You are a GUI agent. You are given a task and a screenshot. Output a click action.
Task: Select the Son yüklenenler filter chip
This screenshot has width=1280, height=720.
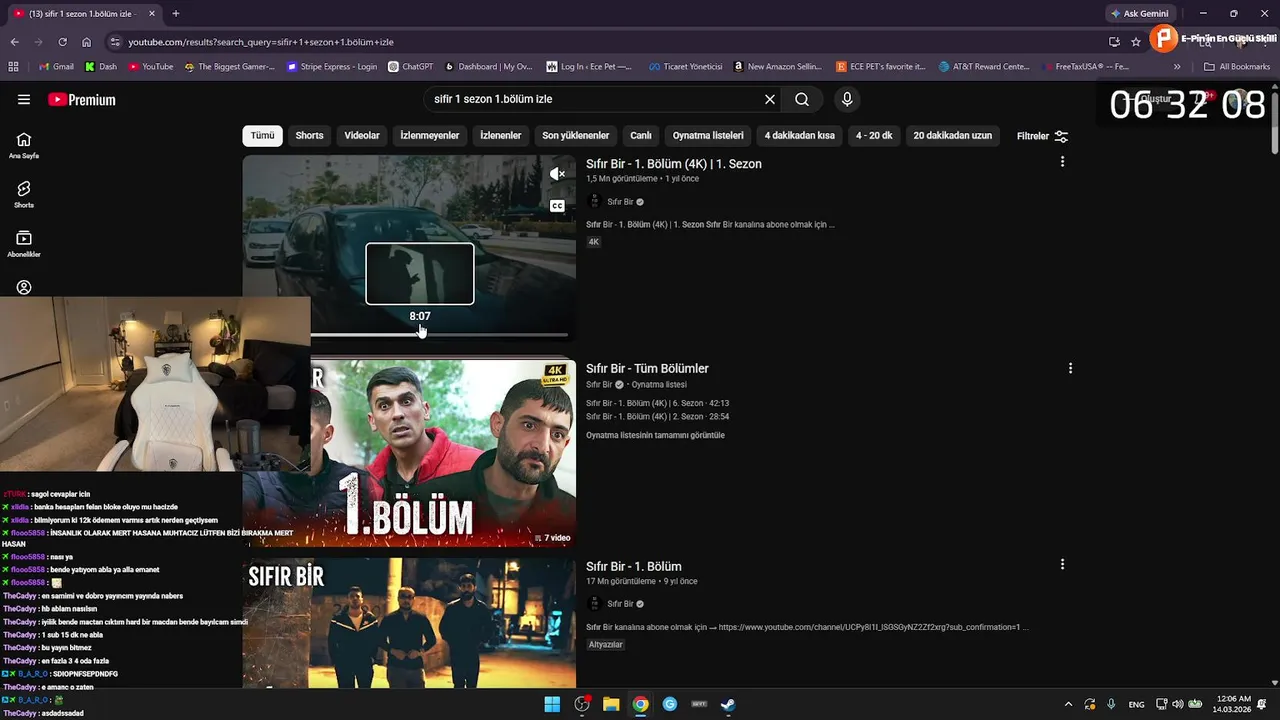pyautogui.click(x=576, y=136)
